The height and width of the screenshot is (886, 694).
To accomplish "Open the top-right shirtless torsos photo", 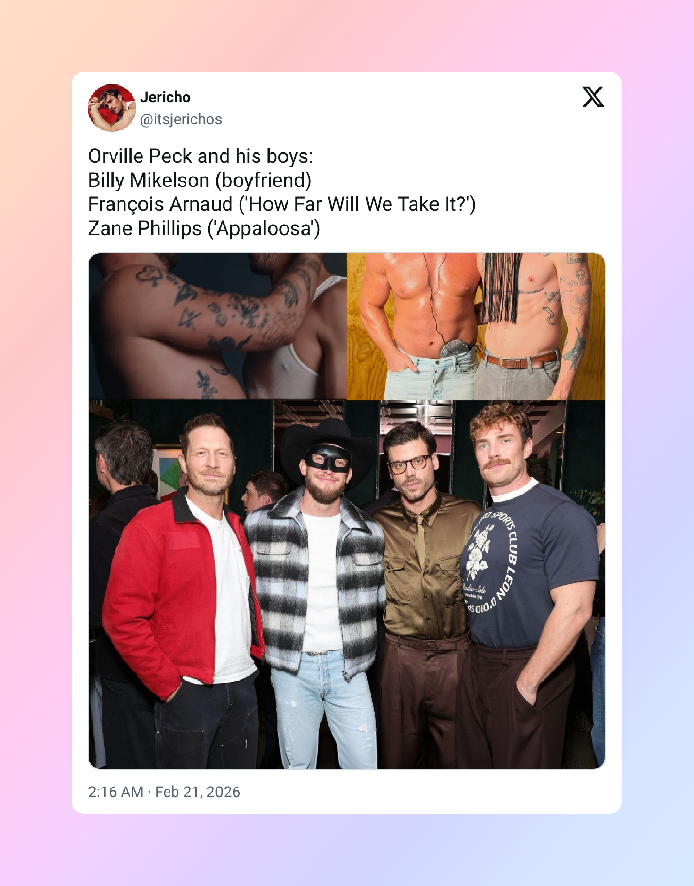I will (476, 326).
